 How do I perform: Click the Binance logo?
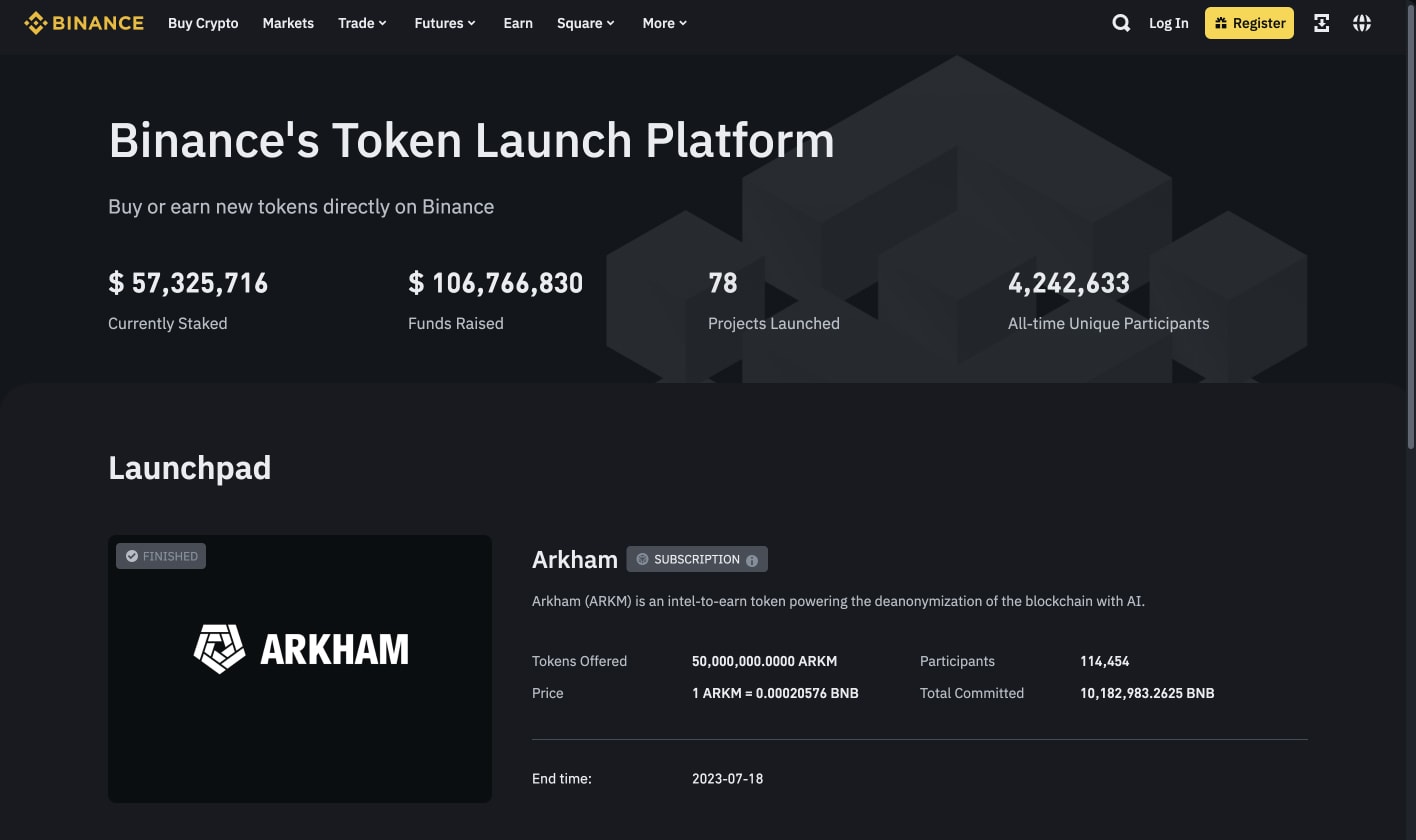click(x=84, y=23)
